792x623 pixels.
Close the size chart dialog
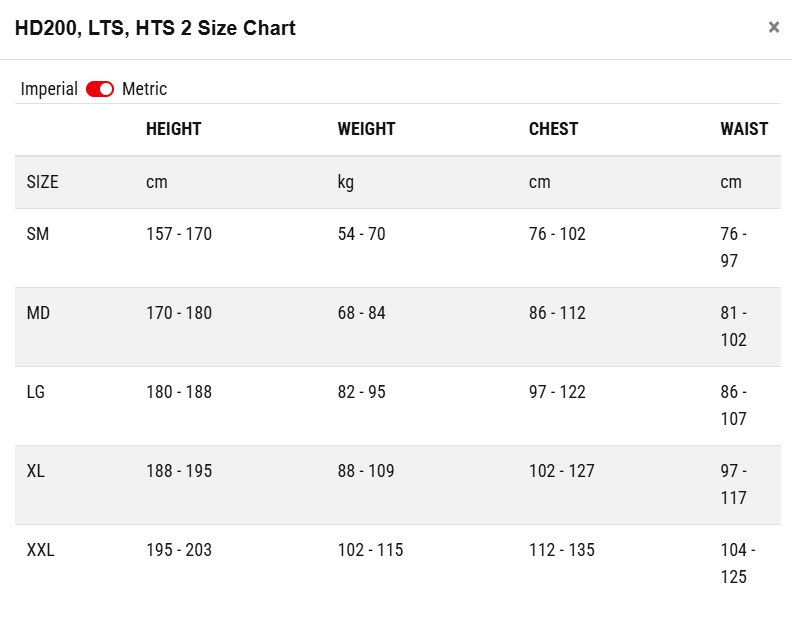pyautogui.click(x=773, y=27)
